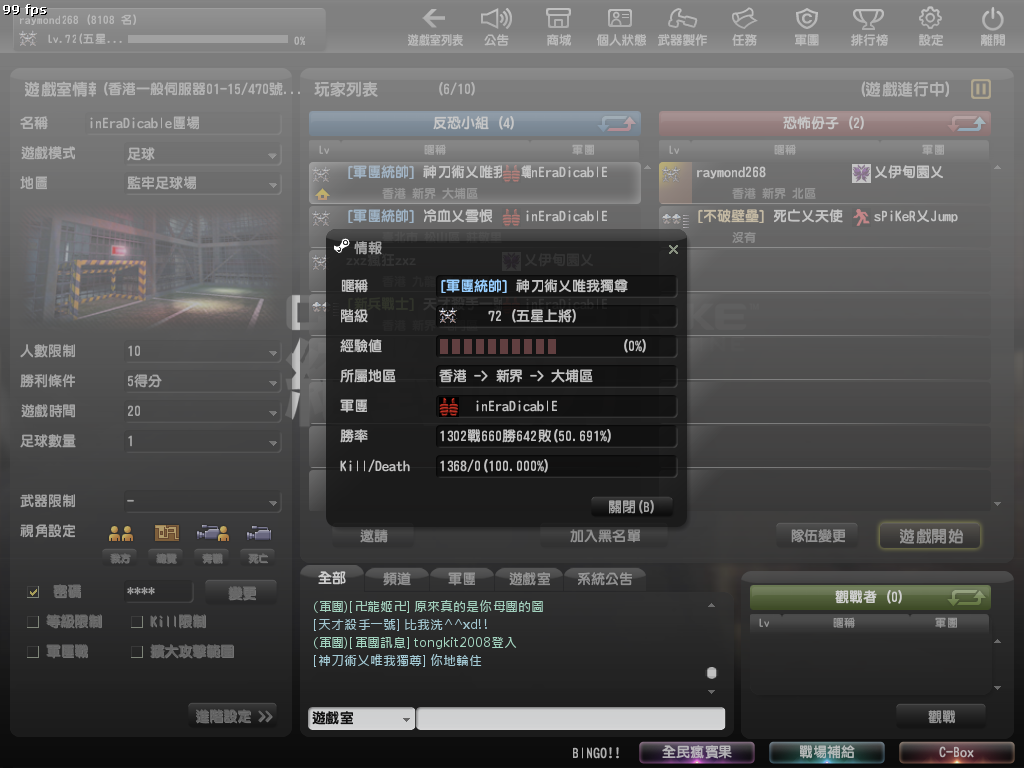1024x768 pixels.
Task: Click the 變更 password change button
Action: [x=241, y=593]
